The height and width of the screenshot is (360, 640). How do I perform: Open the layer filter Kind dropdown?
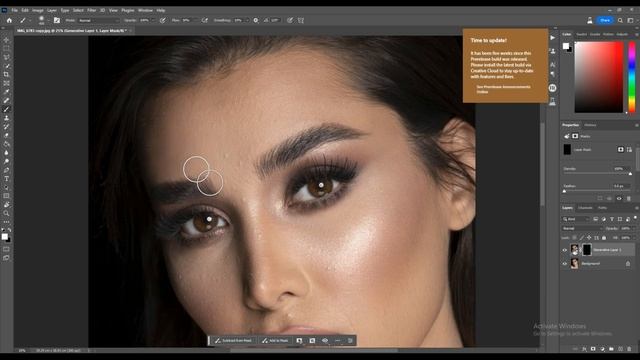click(576, 219)
